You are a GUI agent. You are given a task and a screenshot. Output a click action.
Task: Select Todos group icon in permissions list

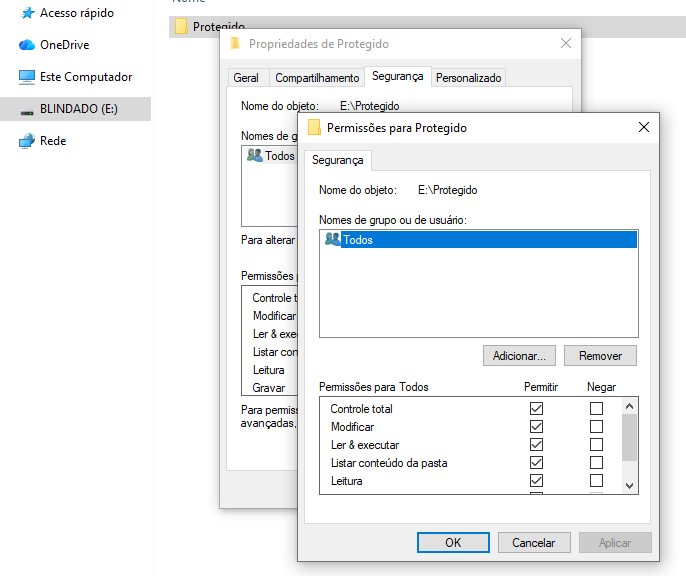tap(333, 239)
